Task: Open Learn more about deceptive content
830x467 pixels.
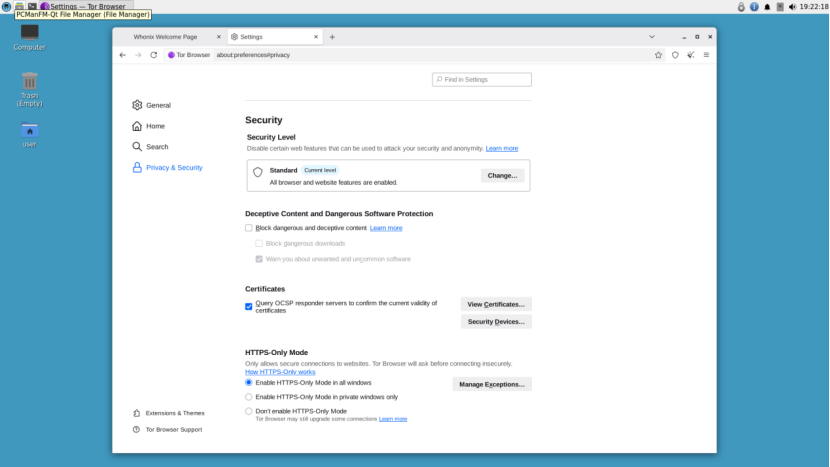Action: coord(386,228)
